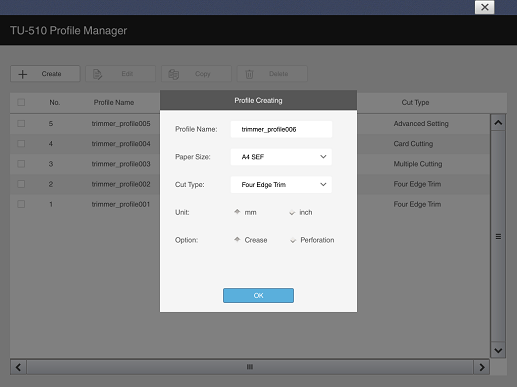
Task: Click the Create text on the Create button
Action: tap(51, 74)
